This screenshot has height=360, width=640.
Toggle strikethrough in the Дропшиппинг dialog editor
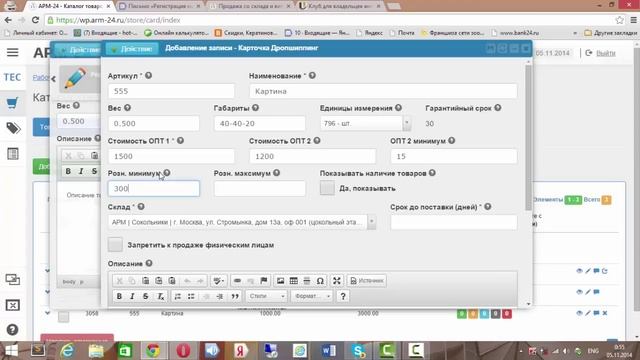click(x=146, y=296)
